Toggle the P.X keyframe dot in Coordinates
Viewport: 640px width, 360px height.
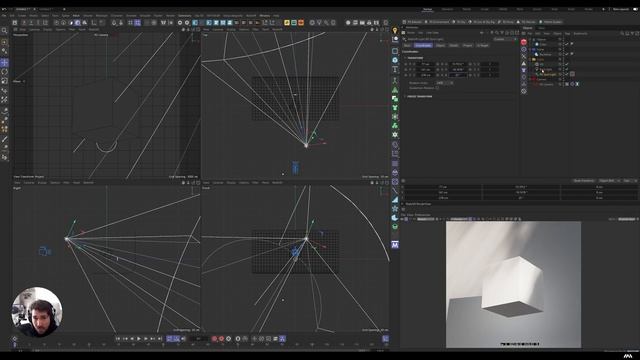coord(406,64)
